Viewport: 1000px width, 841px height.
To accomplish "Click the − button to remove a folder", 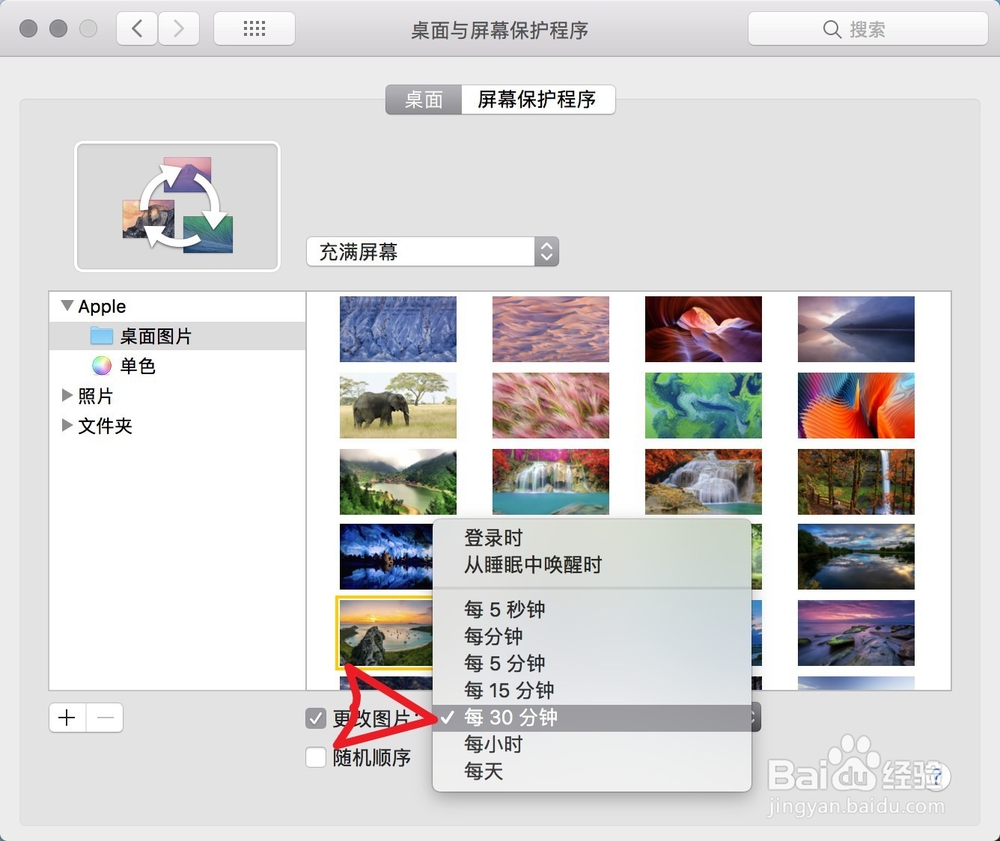I will click(x=104, y=718).
